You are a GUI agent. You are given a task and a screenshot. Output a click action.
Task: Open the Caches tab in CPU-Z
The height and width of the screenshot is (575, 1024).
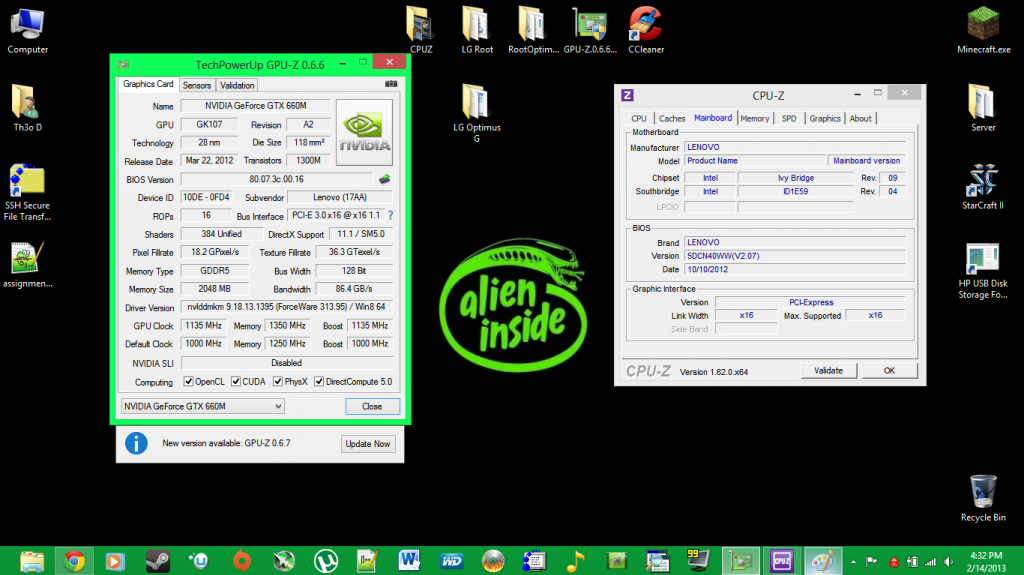(672, 118)
